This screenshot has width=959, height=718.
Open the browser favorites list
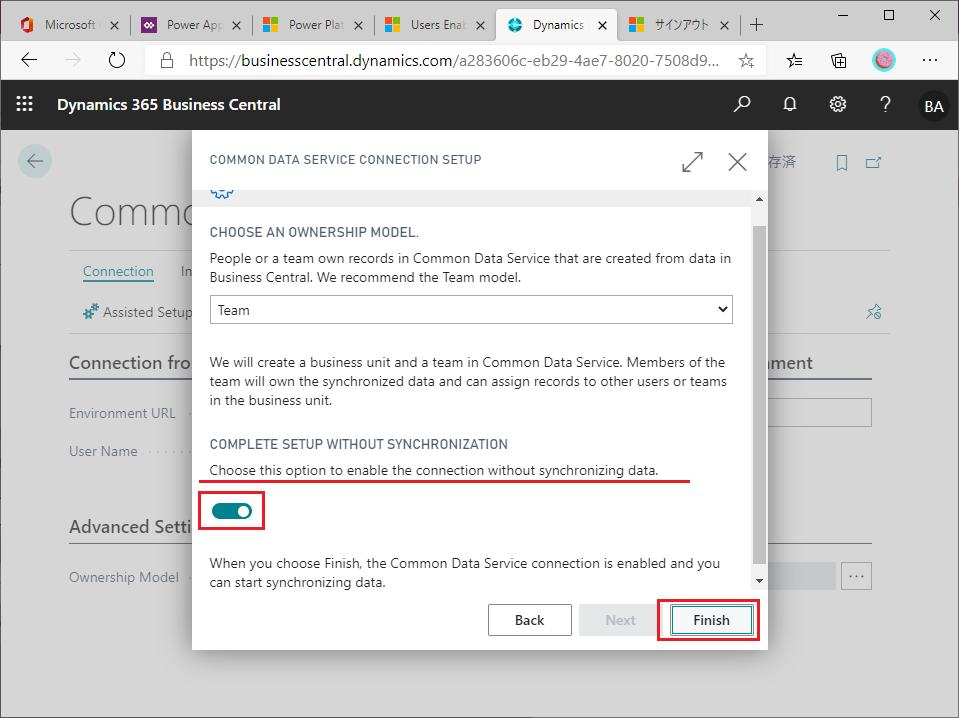[x=794, y=60]
